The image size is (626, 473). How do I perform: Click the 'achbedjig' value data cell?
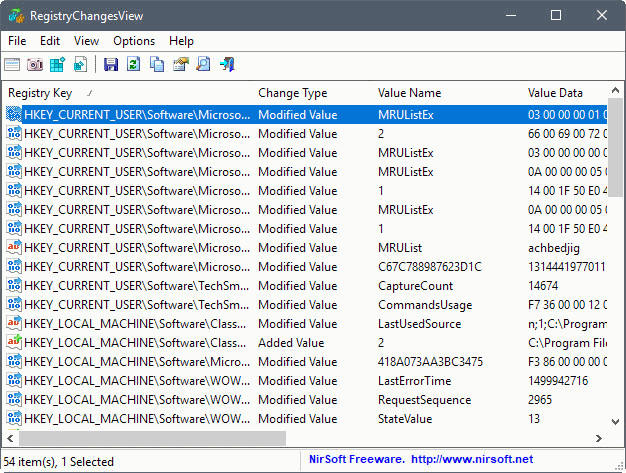[554, 247]
